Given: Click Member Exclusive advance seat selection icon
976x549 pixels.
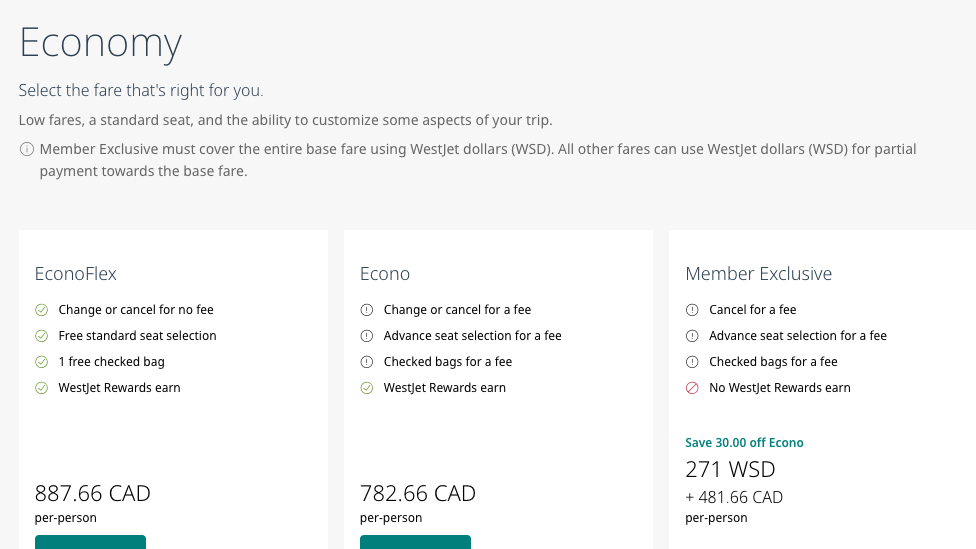Looking at the screenshot, I should click(x=692, y=336).
